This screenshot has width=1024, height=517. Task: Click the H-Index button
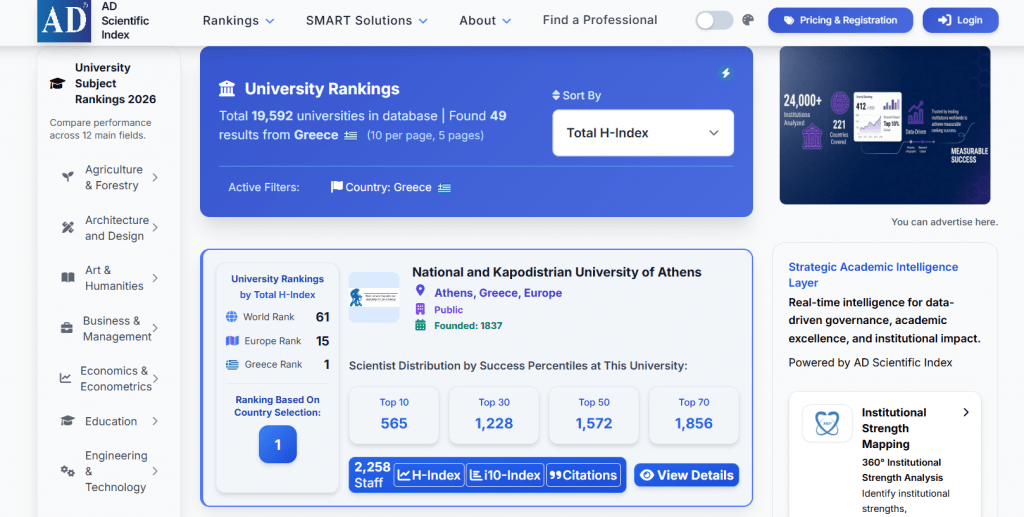(x=429, y=475)
